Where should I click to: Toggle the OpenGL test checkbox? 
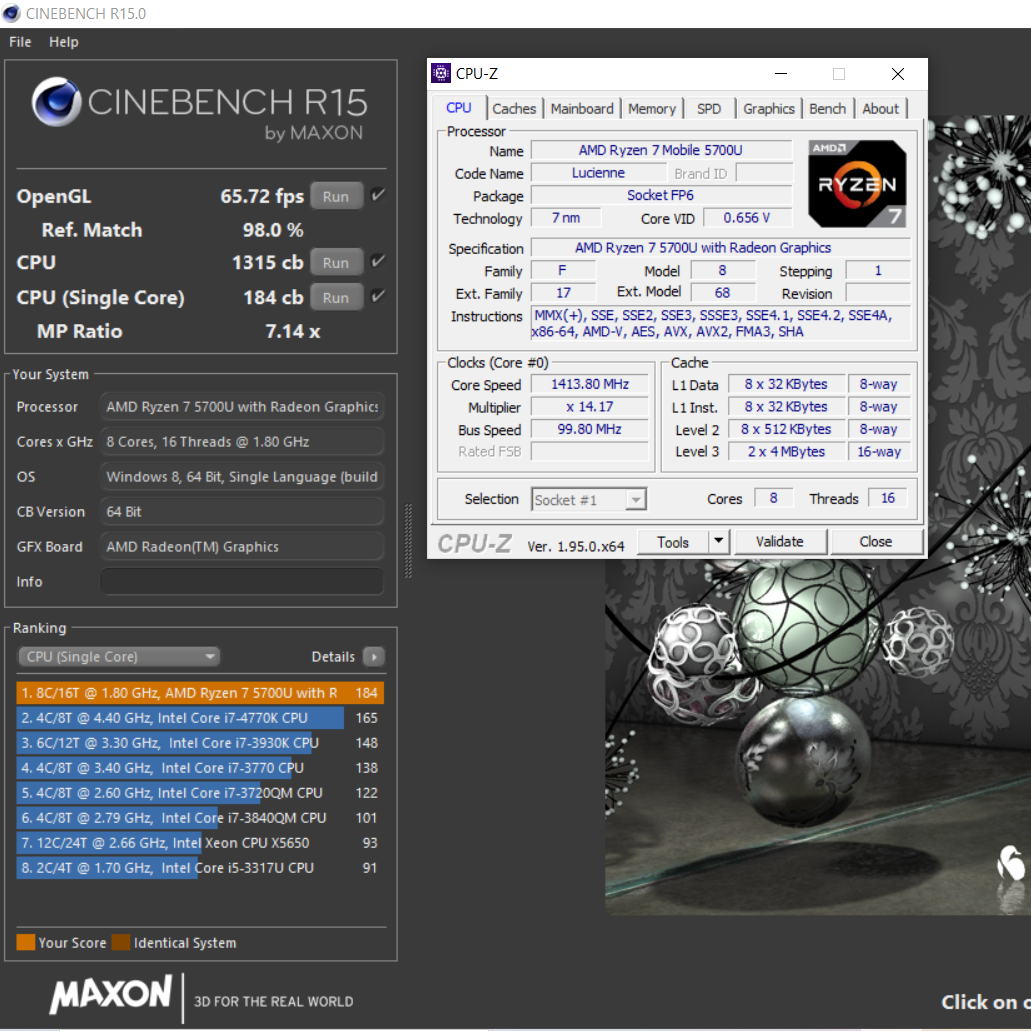(377, 195)
